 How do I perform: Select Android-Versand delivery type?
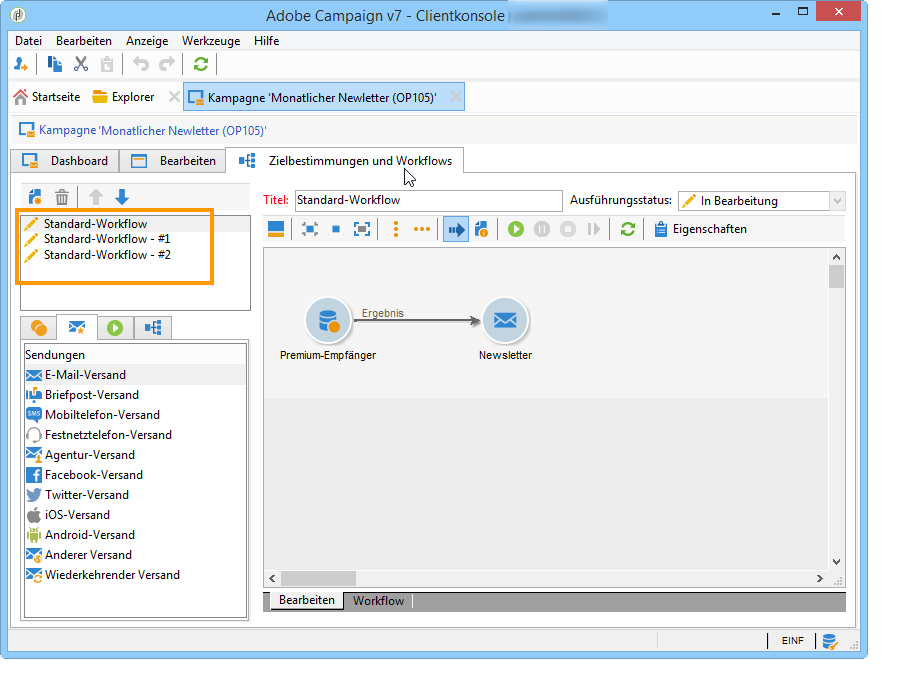click(x=135, y=535)
